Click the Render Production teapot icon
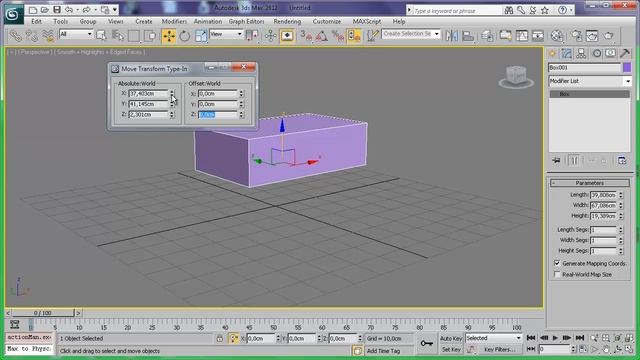Image resolution: width=640 pixels, height=360 pixels. coord(609,36)
